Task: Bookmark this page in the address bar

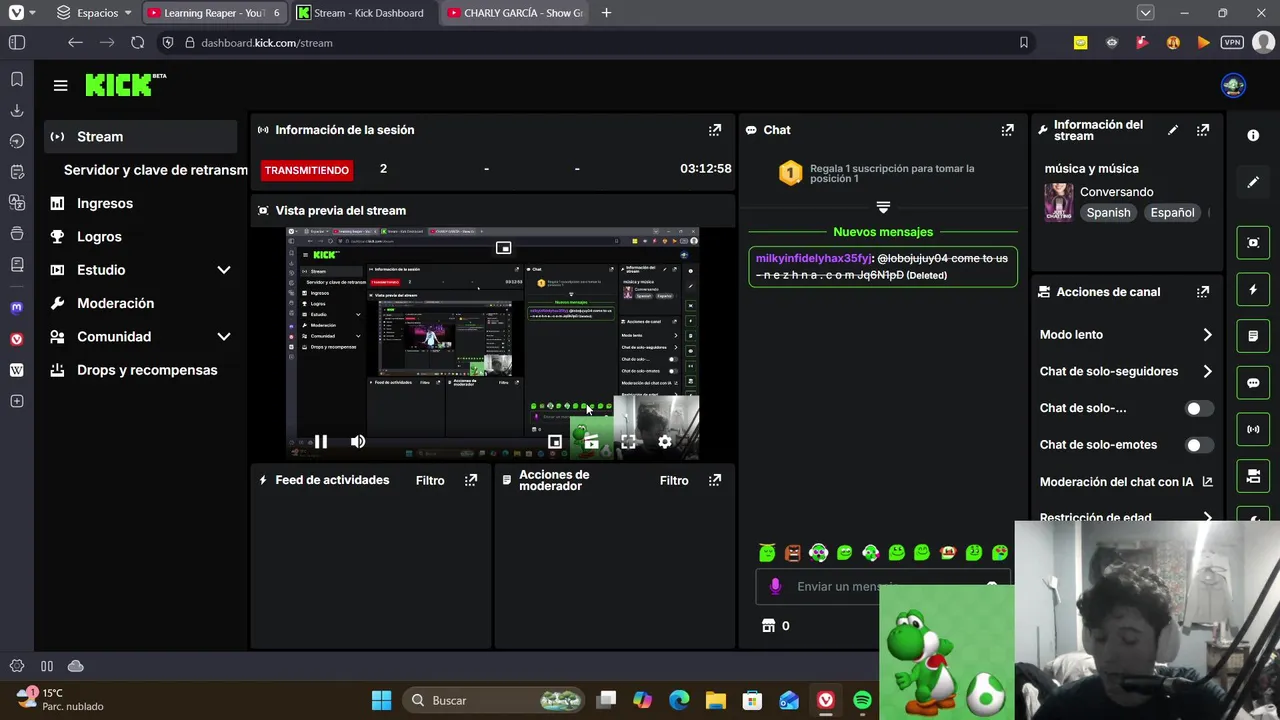Action: point(1023,42)
